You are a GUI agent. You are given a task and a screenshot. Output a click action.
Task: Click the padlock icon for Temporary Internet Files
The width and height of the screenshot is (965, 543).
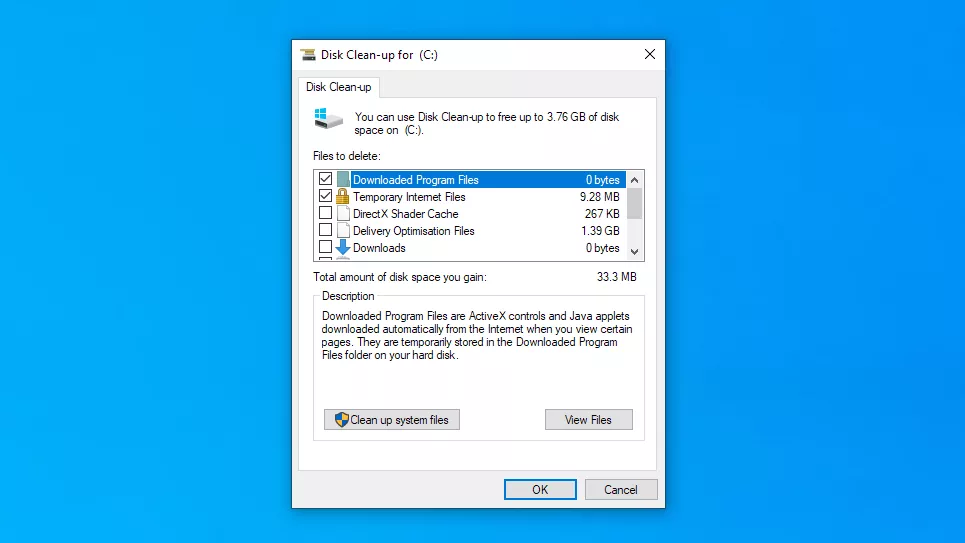point(342,196)
